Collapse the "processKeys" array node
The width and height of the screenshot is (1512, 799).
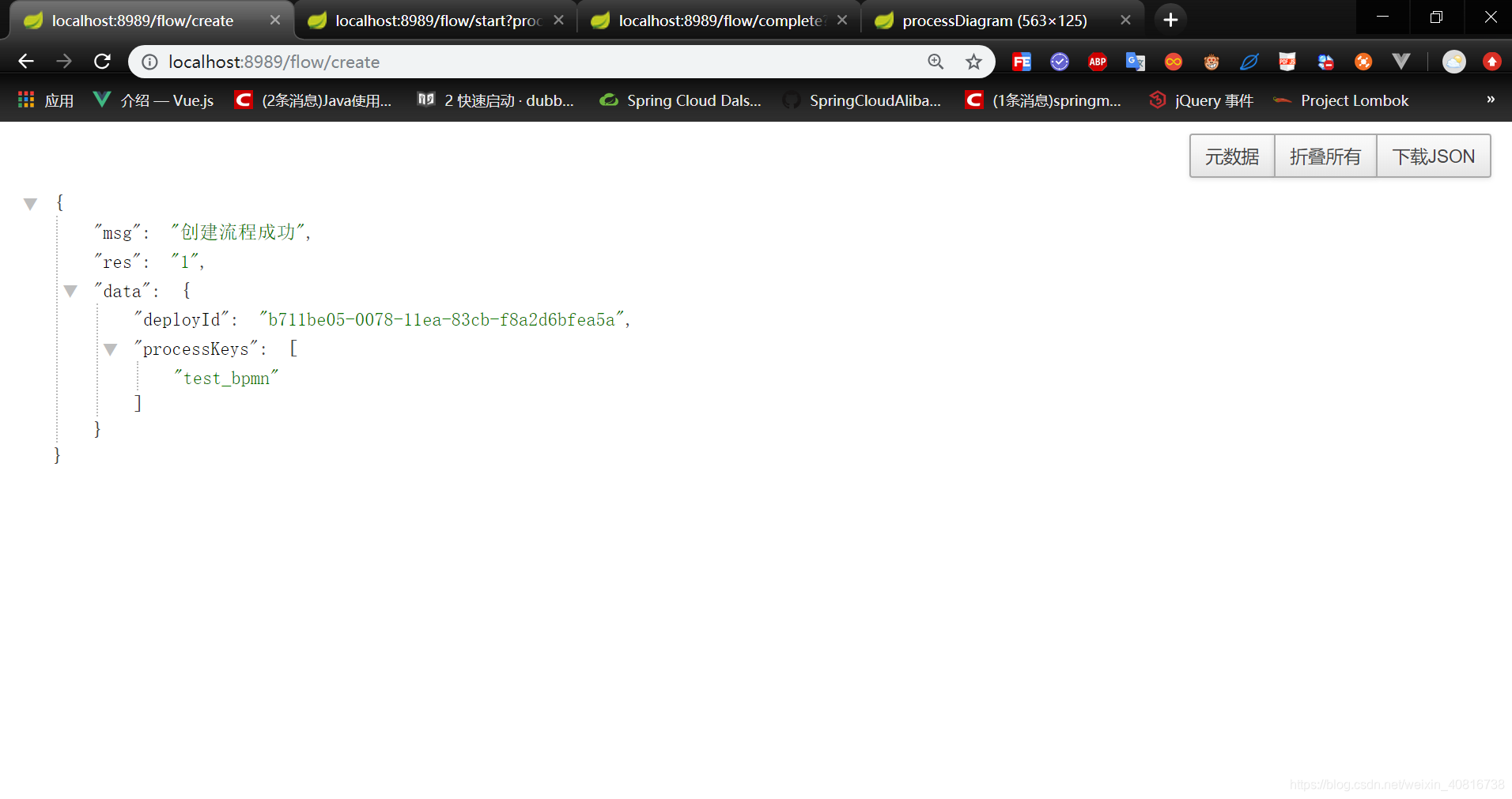pos(111,349)
